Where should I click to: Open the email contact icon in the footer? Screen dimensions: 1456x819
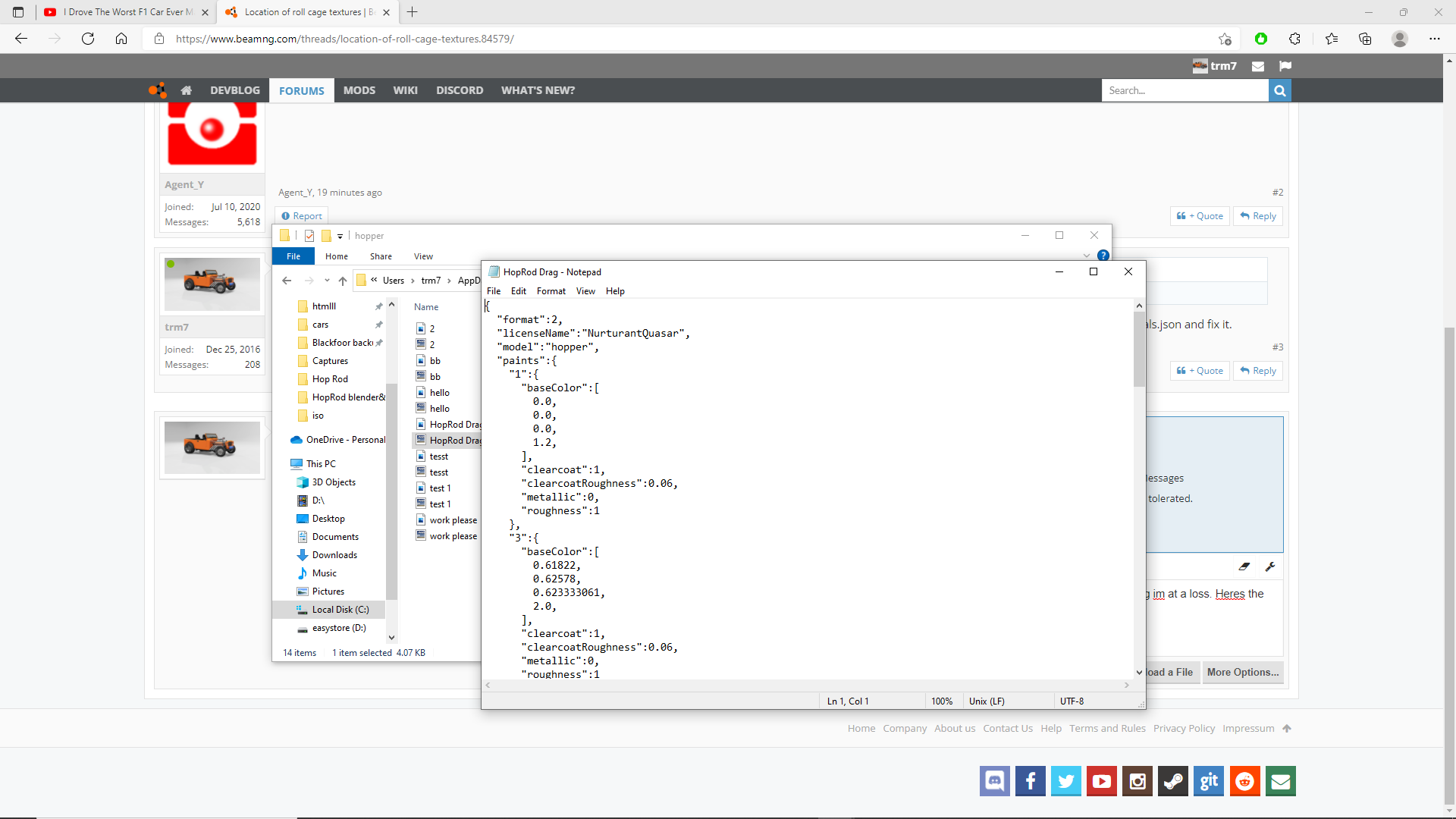[x=1281, y=781]
